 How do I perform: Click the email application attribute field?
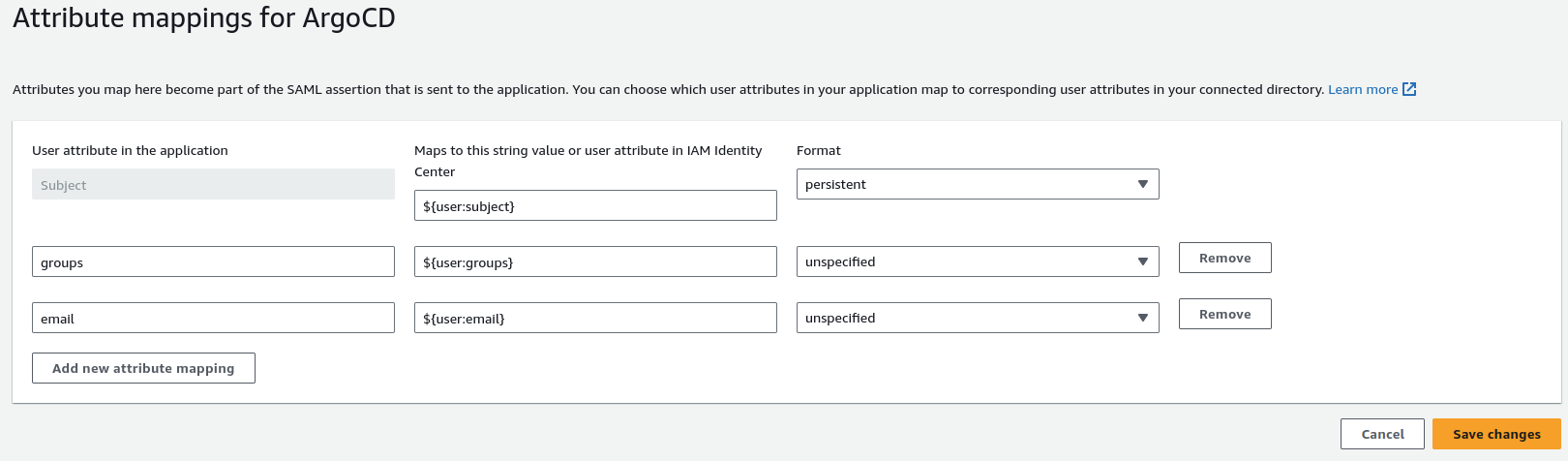pyautogui.click(x=213, y=318)
